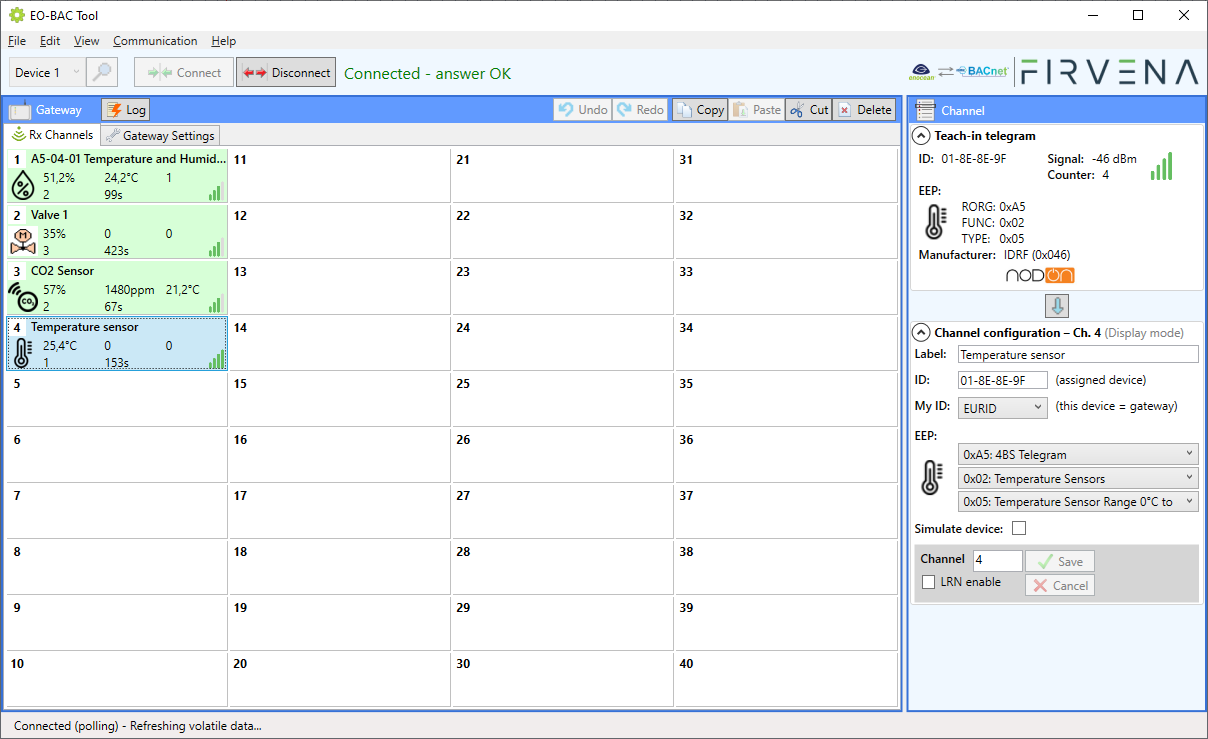The height and width of the screenshot is (739, 1208).
Task: Open the Log view
Action: click(126, 110)
